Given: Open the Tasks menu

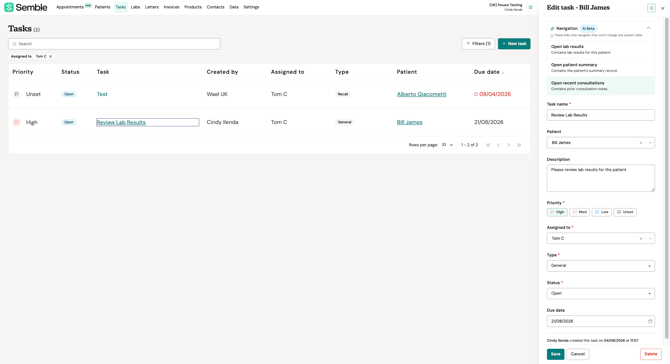Looking at the screenshot, I should click(x=120, y=7).
